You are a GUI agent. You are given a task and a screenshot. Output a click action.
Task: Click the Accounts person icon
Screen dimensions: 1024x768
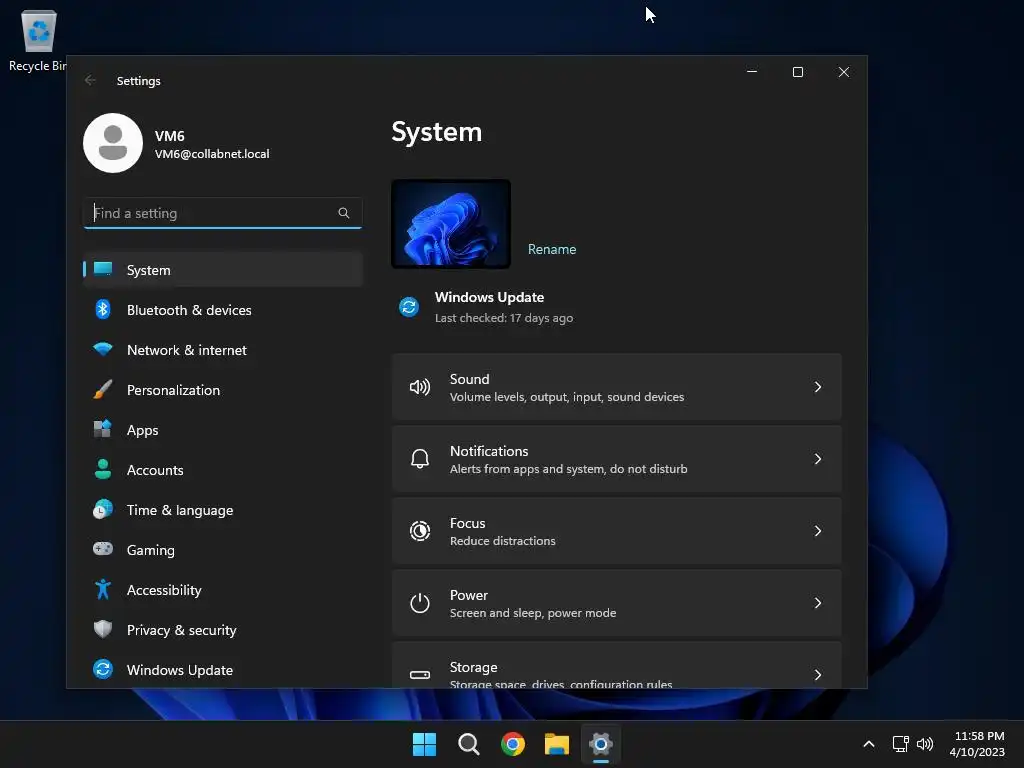[x=103, y=469]
